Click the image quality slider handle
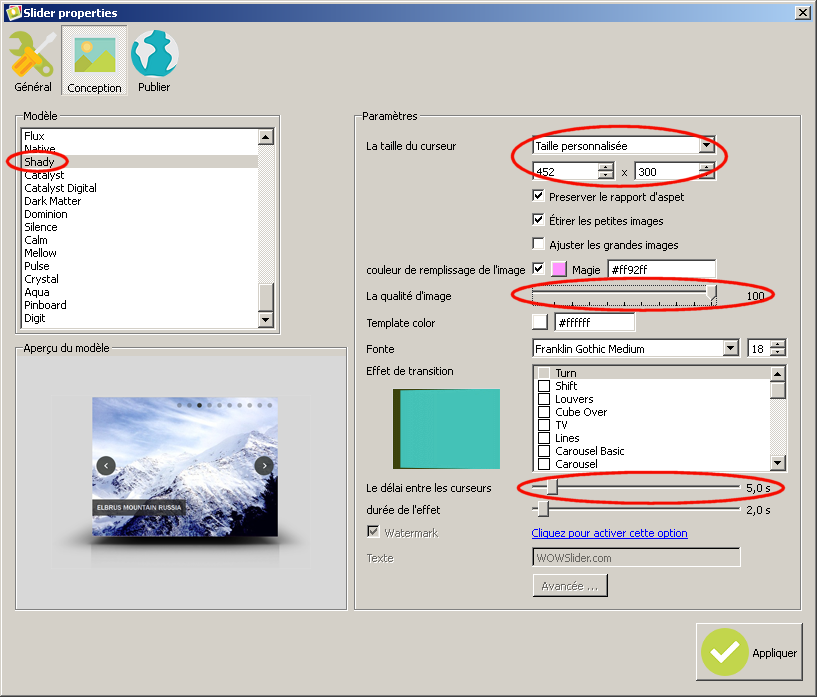The height and width of the screenshot is (697, 817). (712, 293)
